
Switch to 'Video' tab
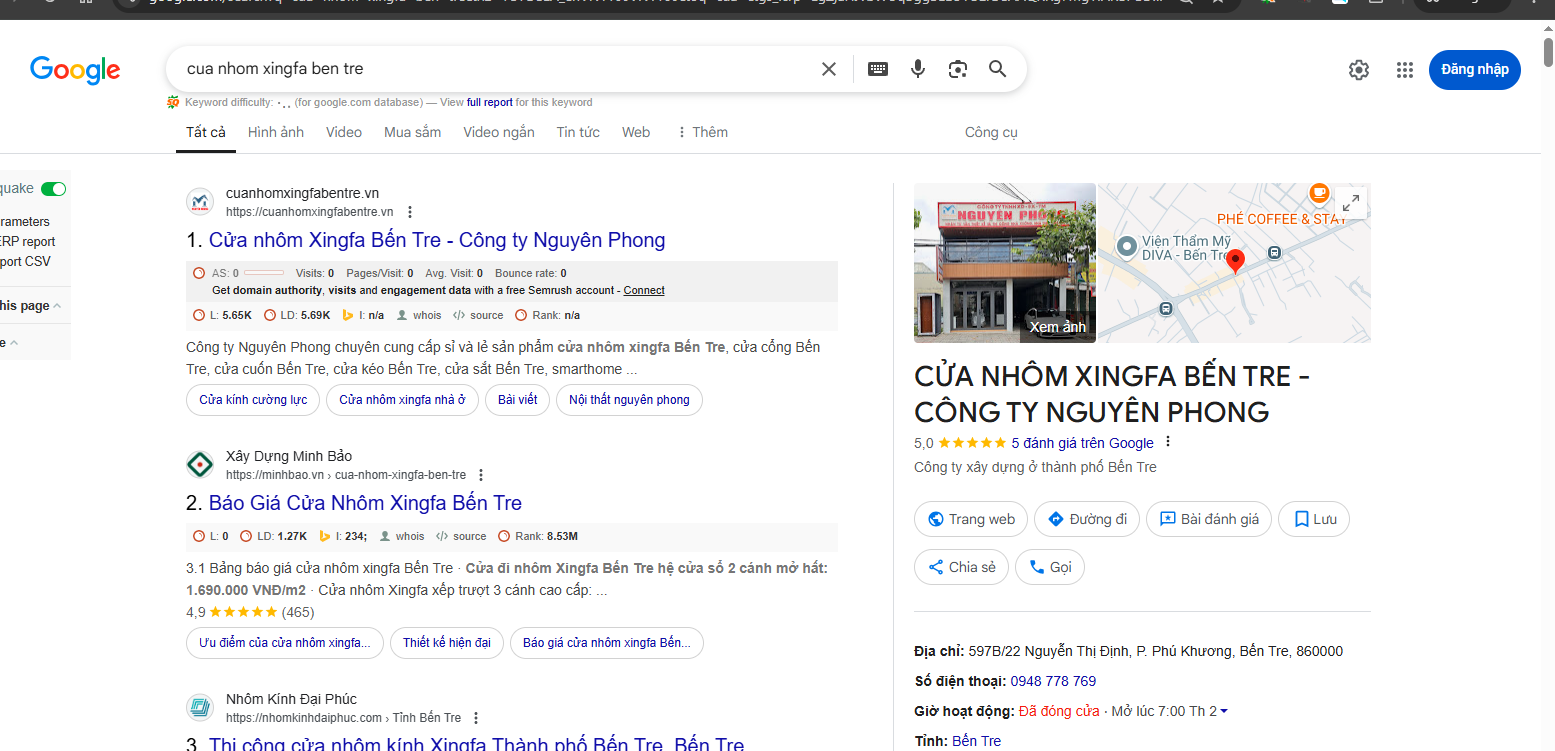[344, 132]
